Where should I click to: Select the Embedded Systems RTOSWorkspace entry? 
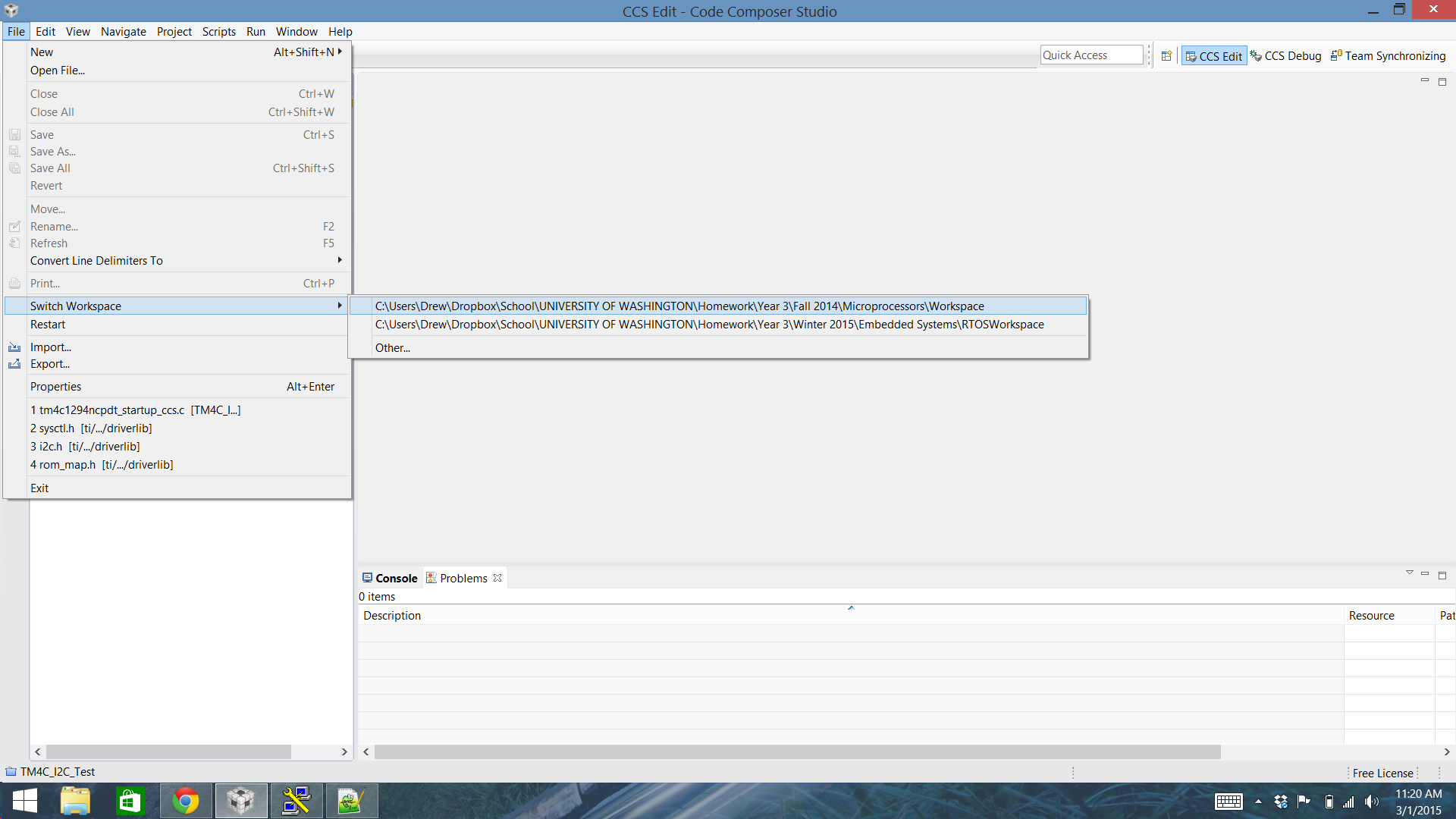(x=708, y=324)
